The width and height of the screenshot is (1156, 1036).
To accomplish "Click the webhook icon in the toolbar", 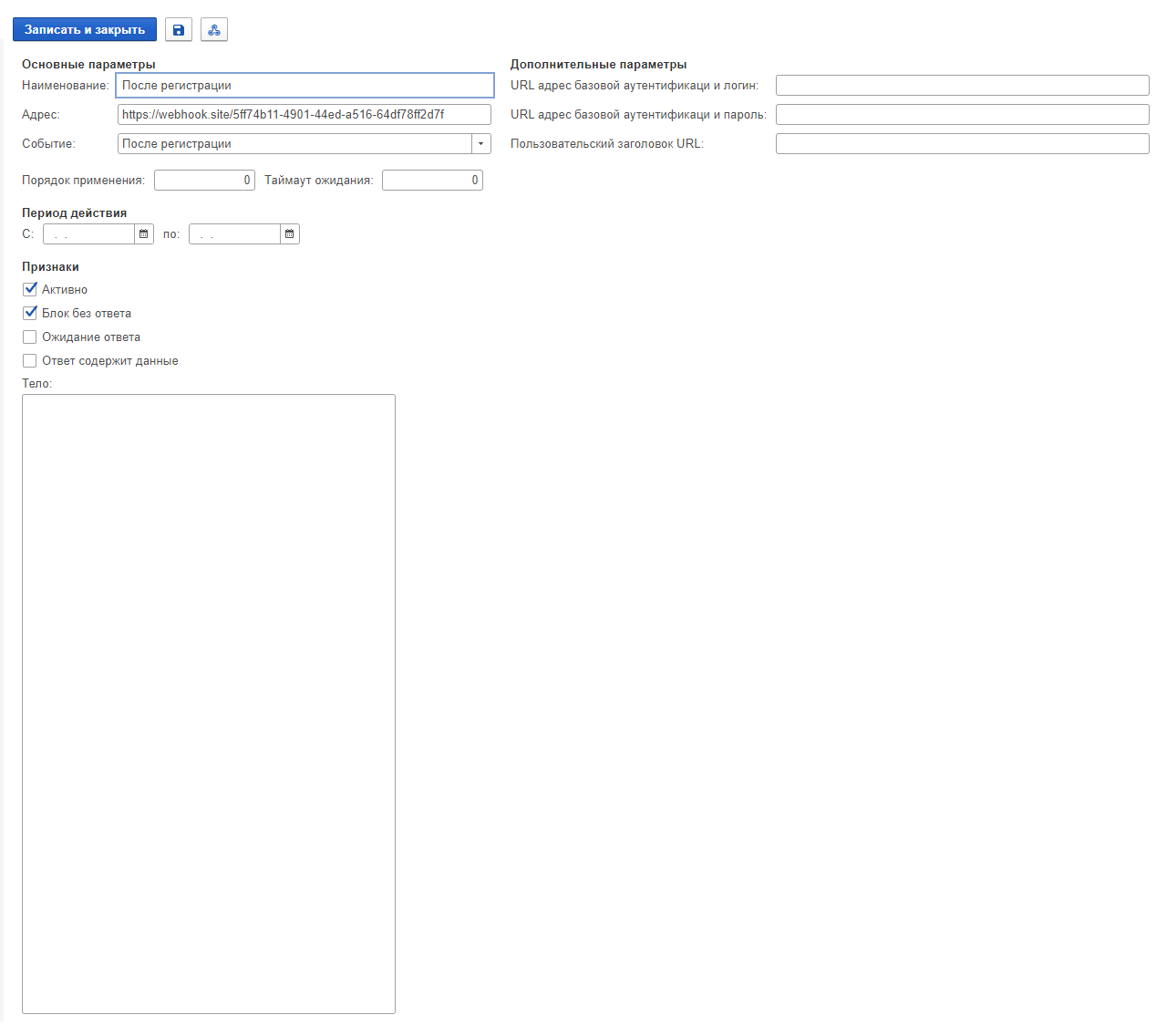I will point(214,30).
